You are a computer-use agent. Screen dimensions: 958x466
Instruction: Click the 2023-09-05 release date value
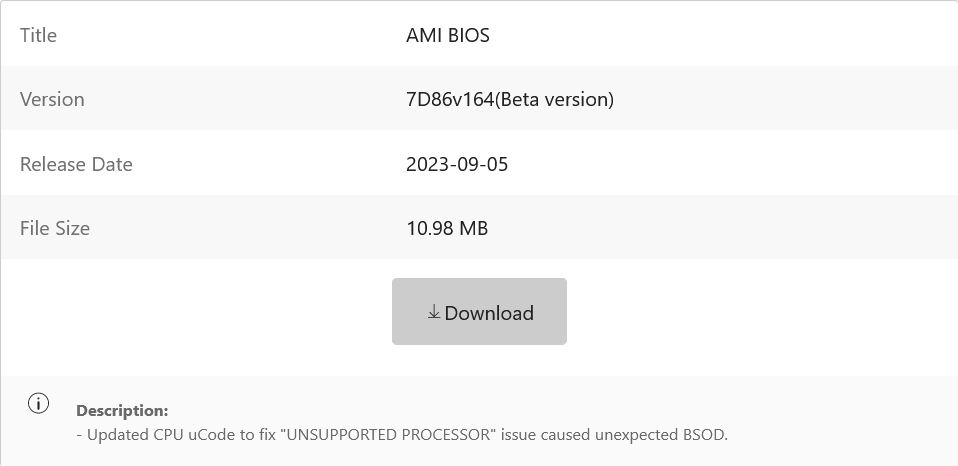click(x=457, y=164)
